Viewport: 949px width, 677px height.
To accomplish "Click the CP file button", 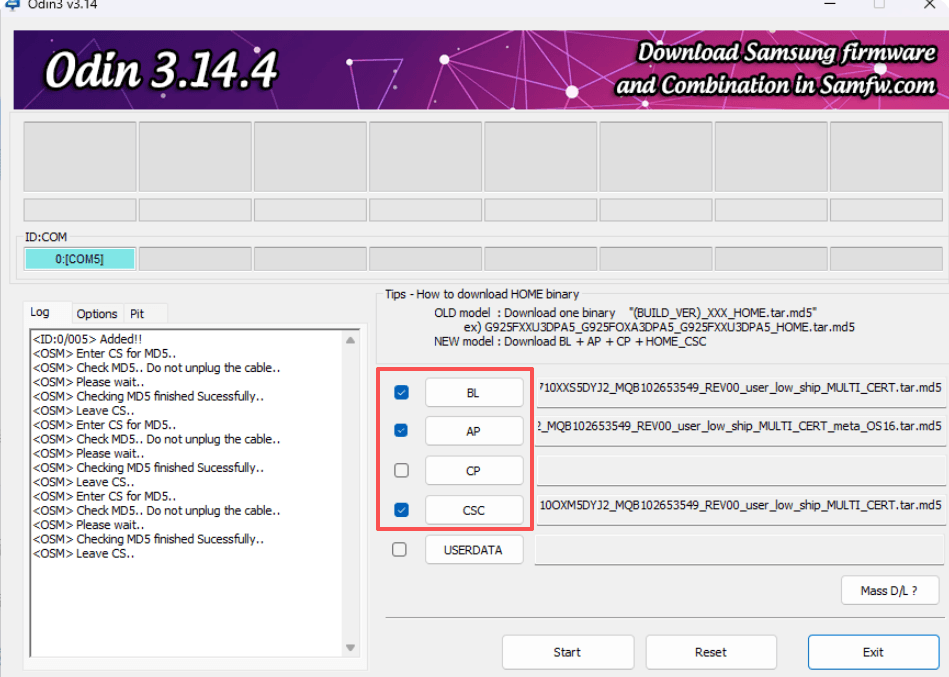I will pos(474,471).
